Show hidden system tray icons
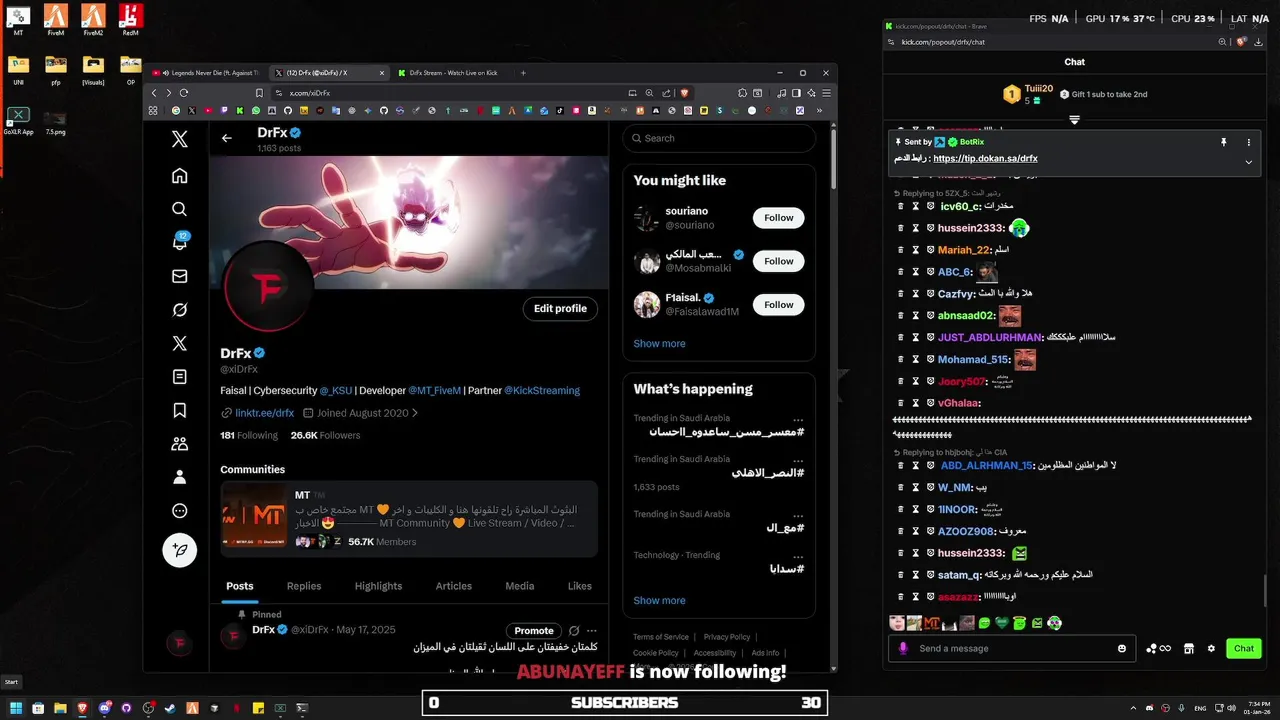This screenshot has width=1280, height=720. coord(1133,707)
